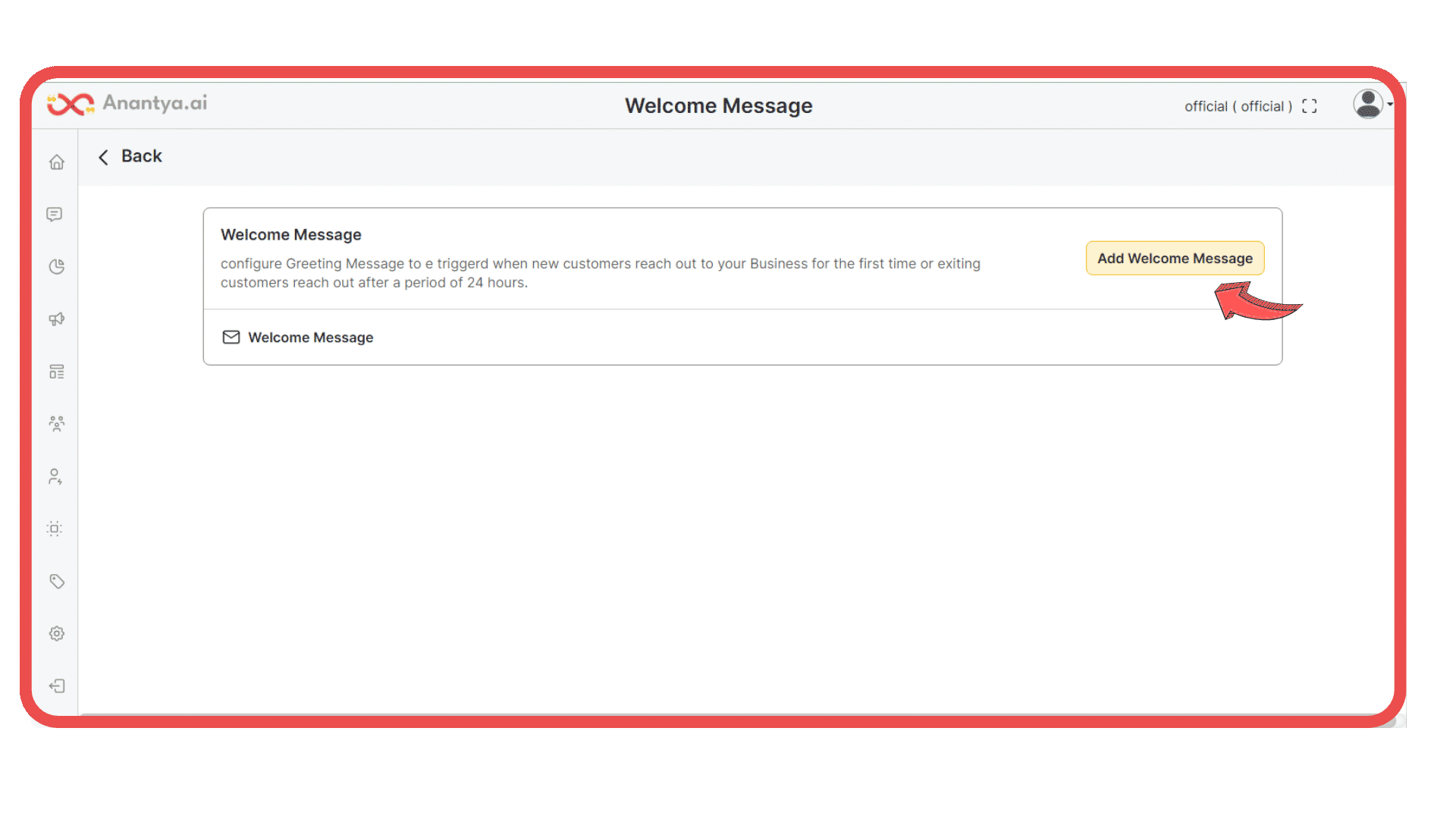Open the Home icon in sidebar
This screenshot has height=819, width=1456.
point(57,162)
